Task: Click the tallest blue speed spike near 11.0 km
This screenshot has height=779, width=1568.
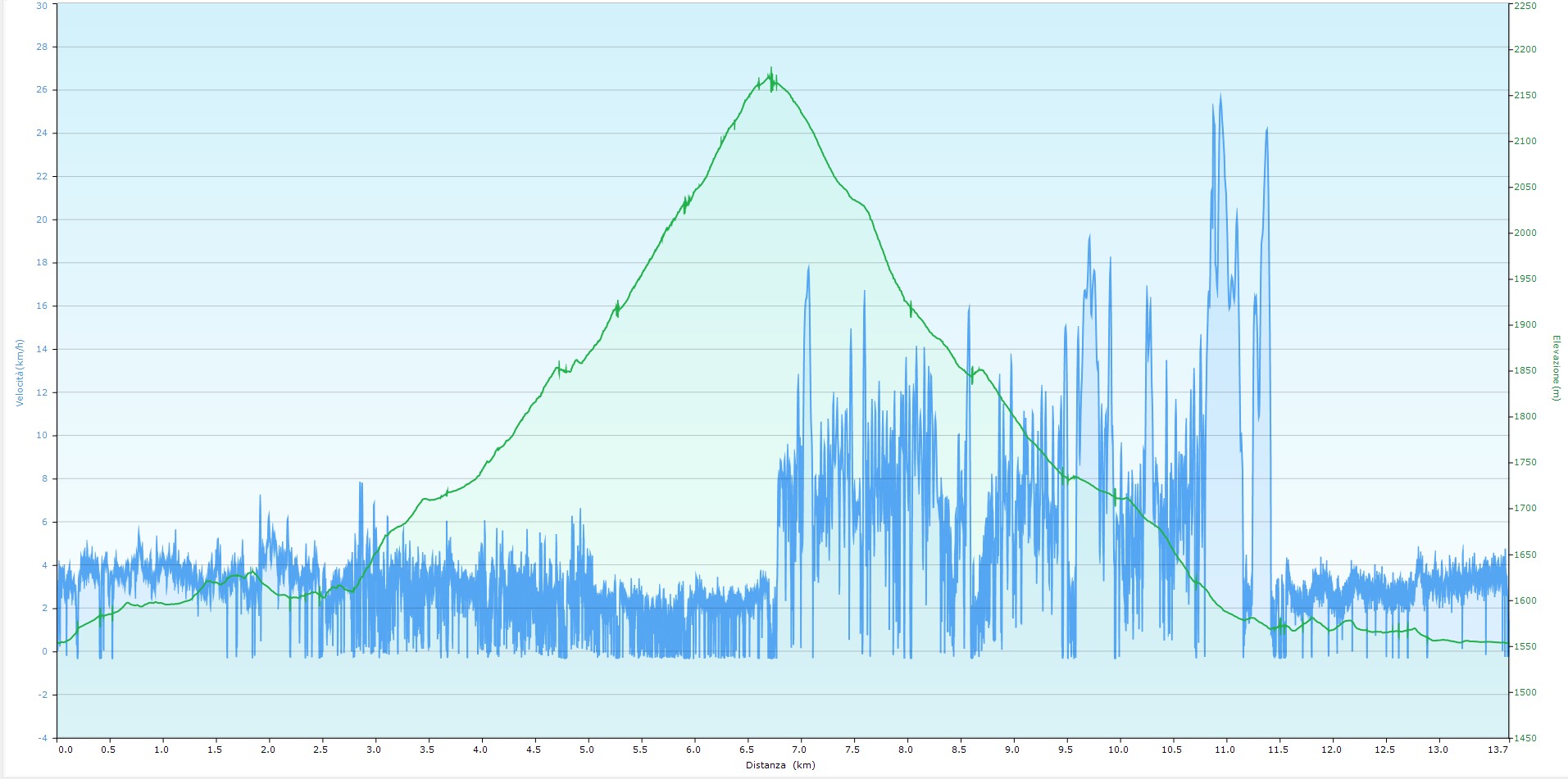Action: pyautogui.click(x=1220, y=97)
